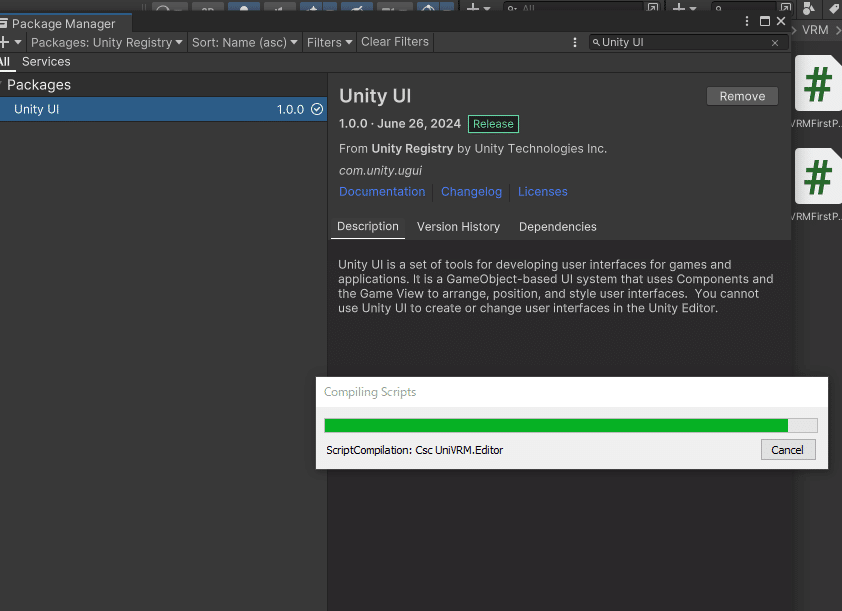Switch to the Services tab
The height and width of the screenshot is (611, 842).
(46, 62)
